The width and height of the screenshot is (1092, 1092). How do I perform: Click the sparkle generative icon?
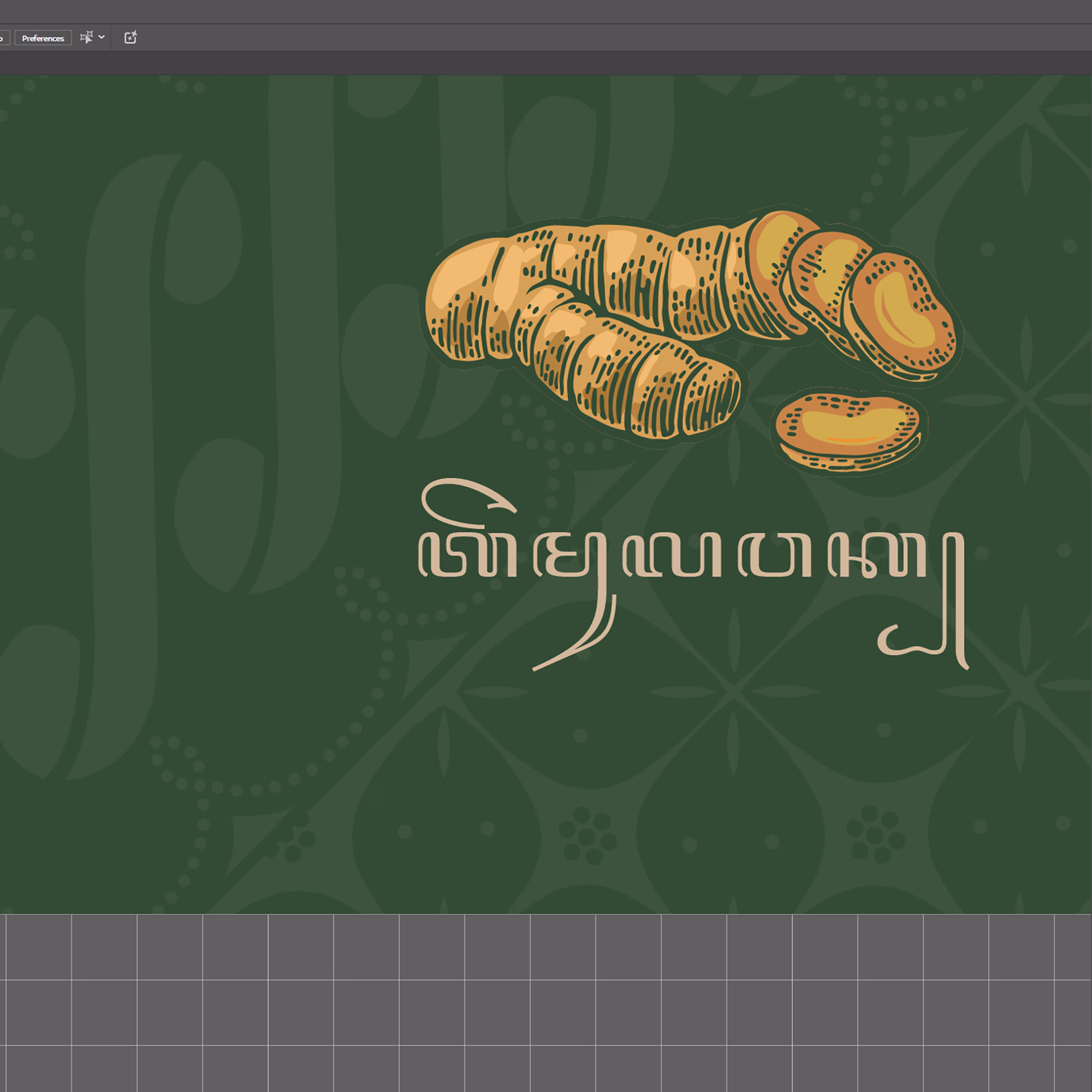pos(130,38)
